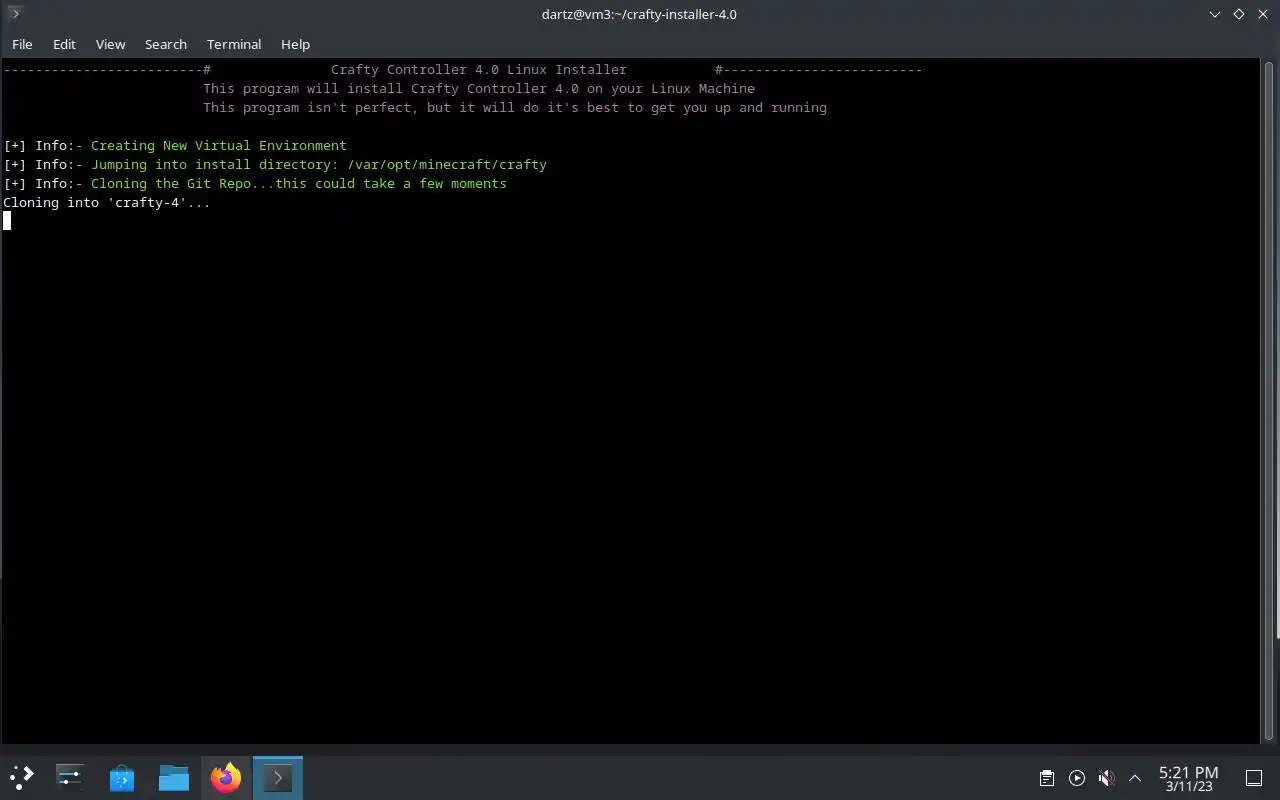Launch Discover software store from the taskbar
The image size is (1280, 800).
click(122, 777)
